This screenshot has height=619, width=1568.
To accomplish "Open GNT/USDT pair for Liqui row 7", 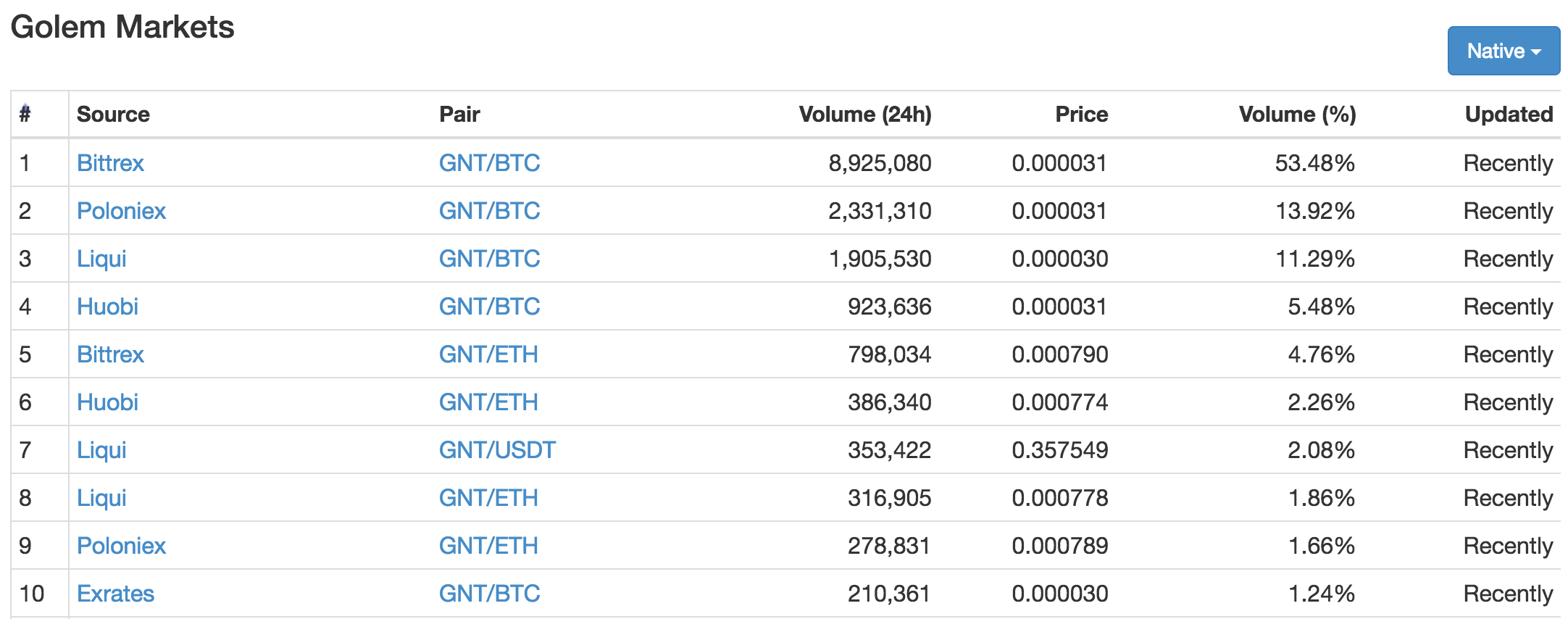I will coord(497,449).
